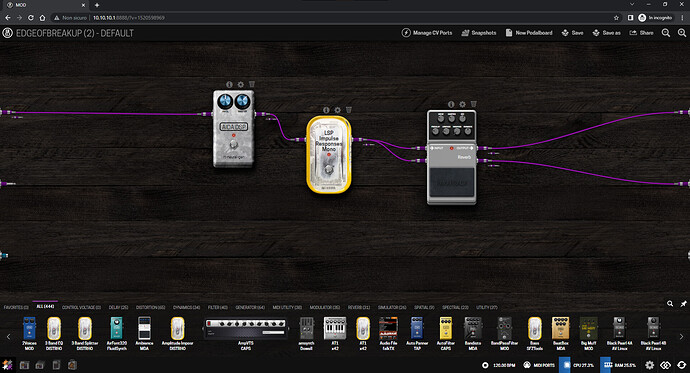This screenshot has height=373, width=690.
Task: Toggle bypass footswitch on LSP Impulse Responses
Action: pyautogui.click(x=328, y=170)
